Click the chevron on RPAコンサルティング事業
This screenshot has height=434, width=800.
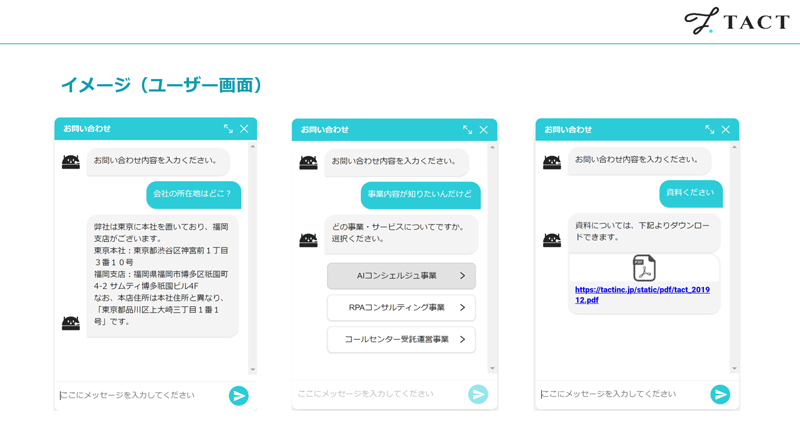click(462, 308)
